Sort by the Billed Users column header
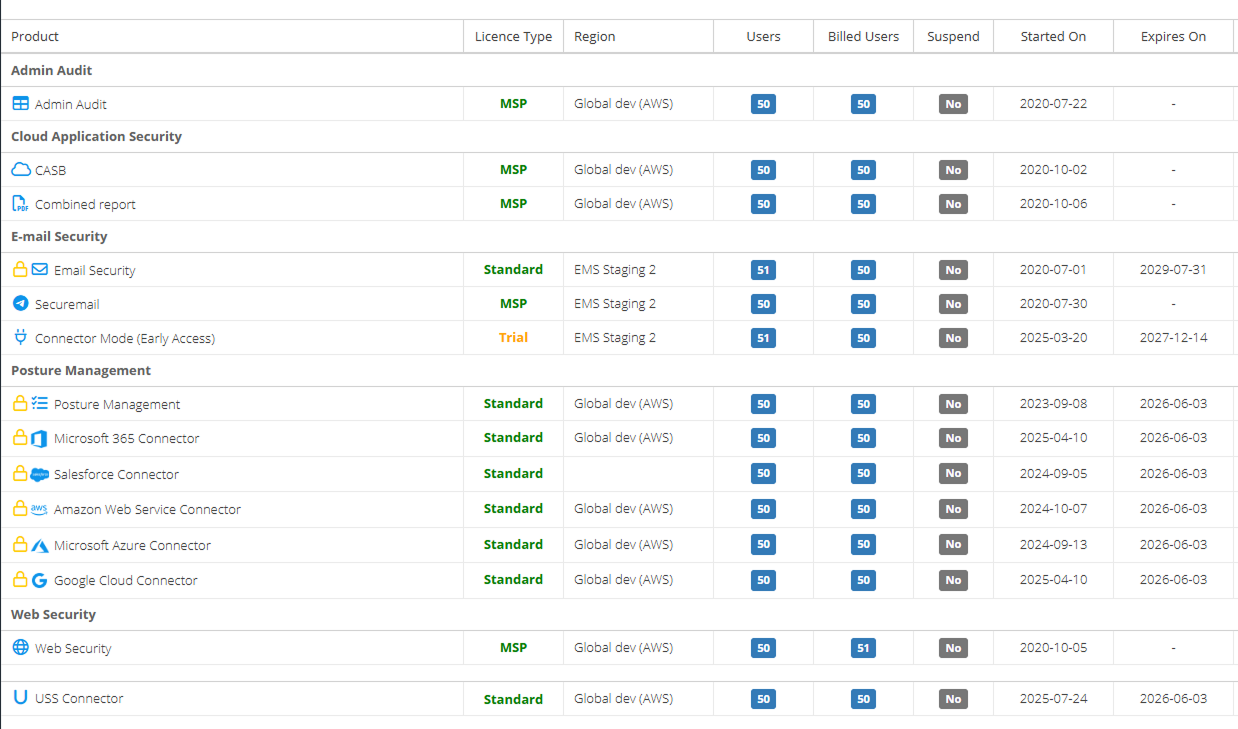The height and width of the screenshot is (729, 1238). coord(863,36)
